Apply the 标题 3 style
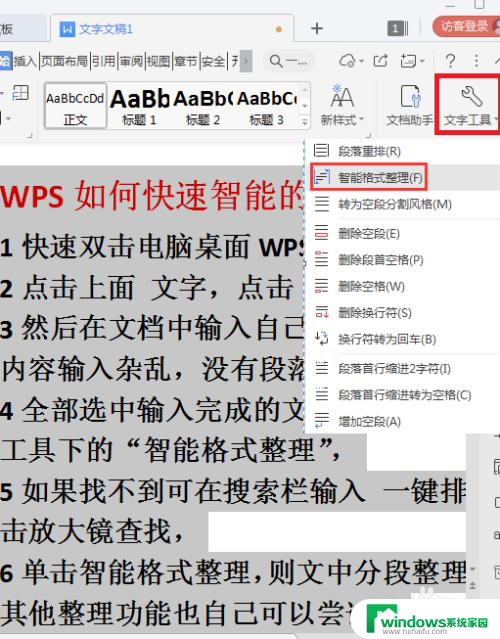 267,106
